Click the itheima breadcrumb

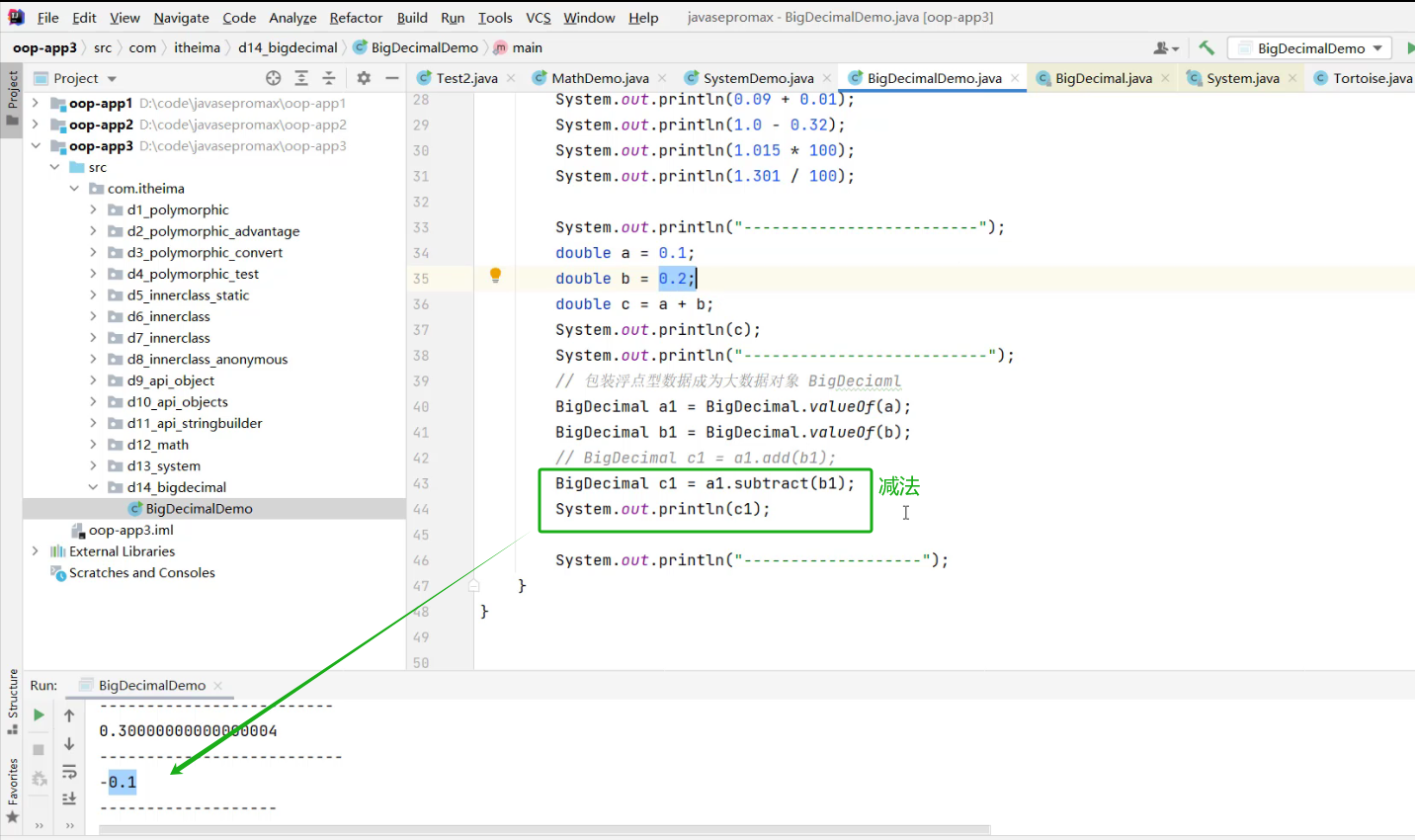198,47
